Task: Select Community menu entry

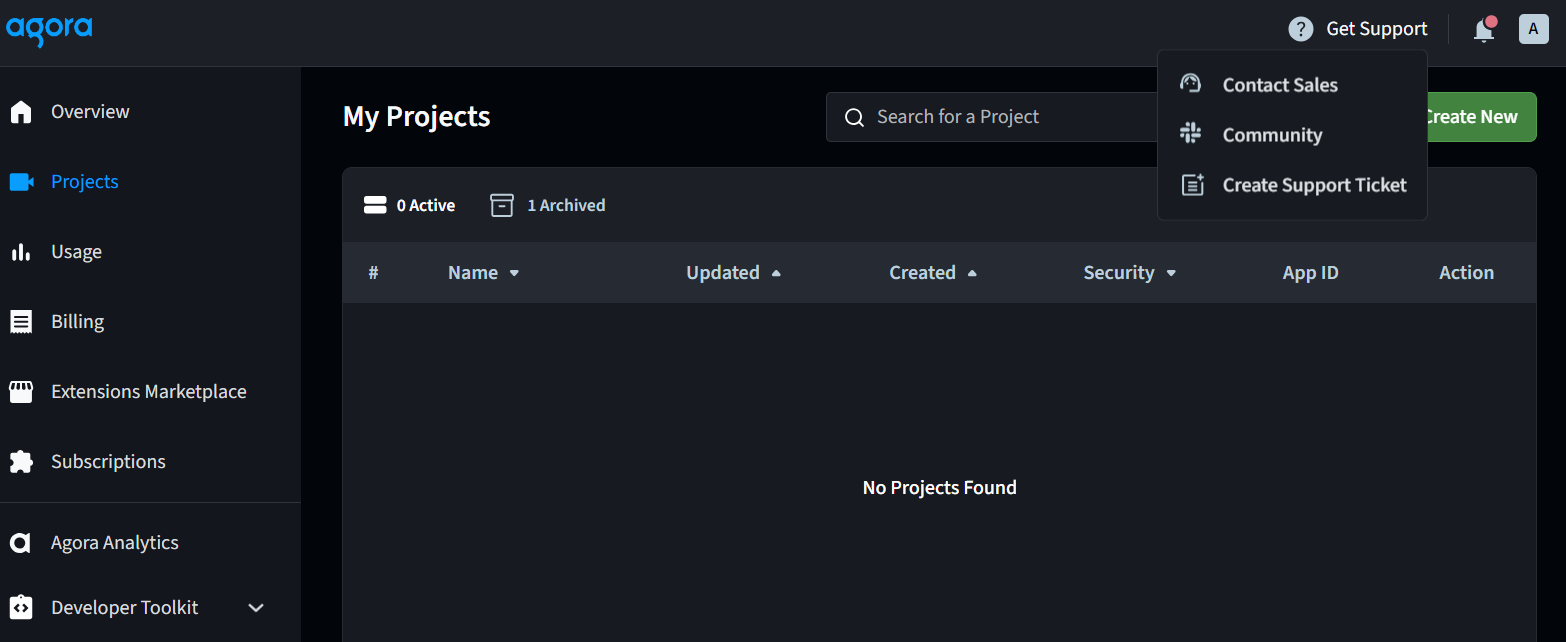Action: point(1292,135)
